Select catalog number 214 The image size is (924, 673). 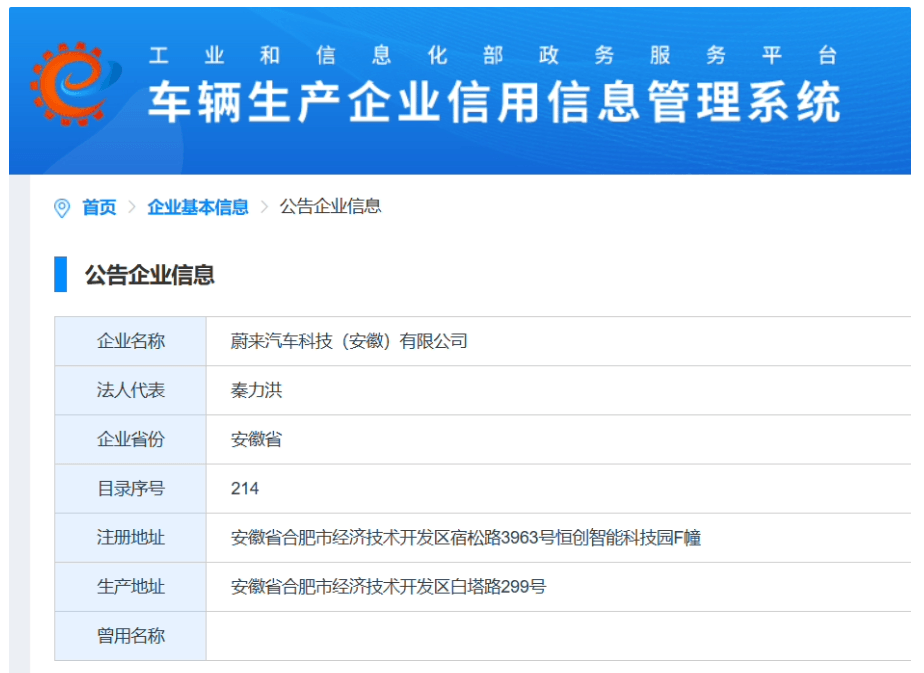[245, 489]
